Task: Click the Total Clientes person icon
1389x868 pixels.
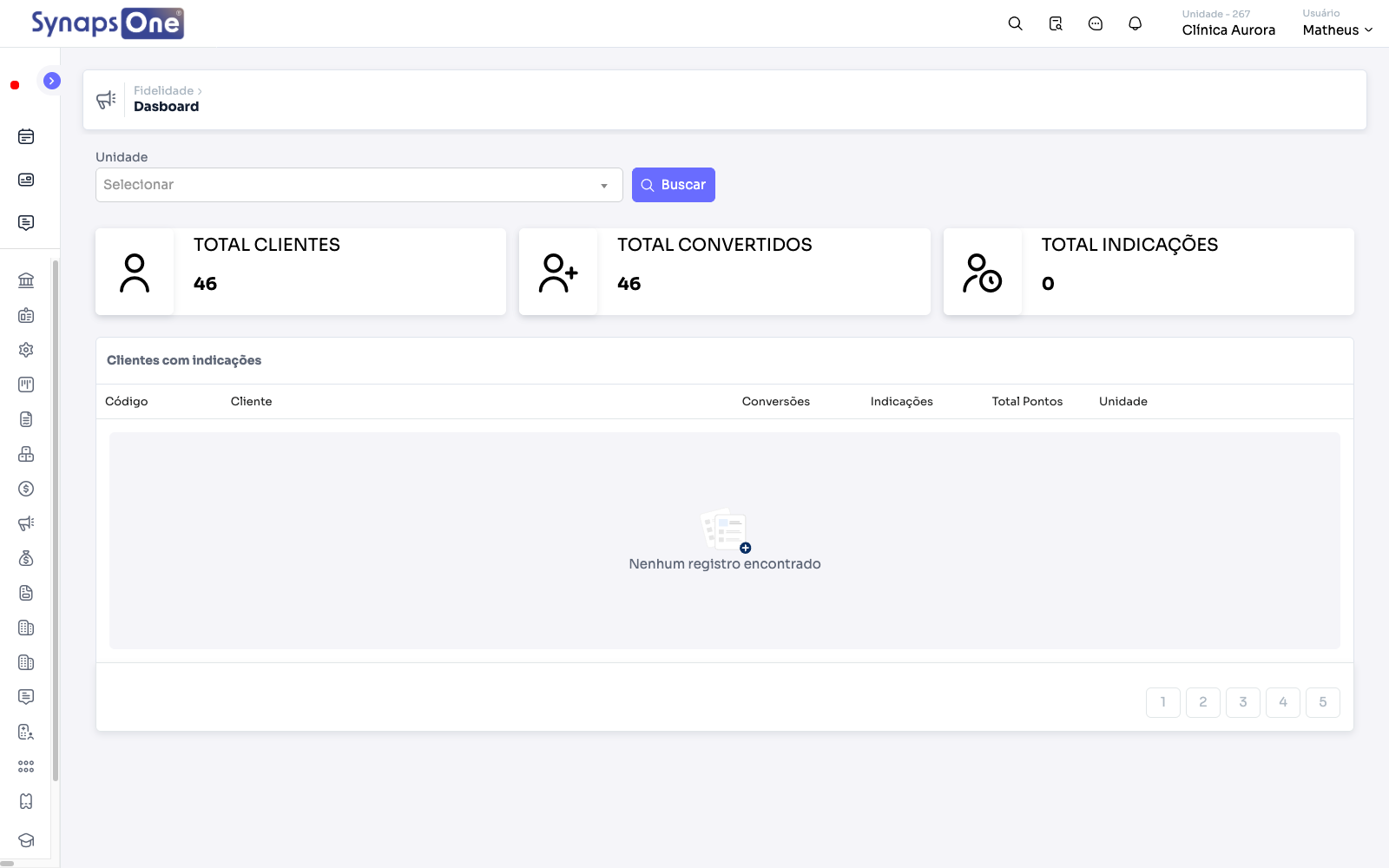Action: (135, 273)
